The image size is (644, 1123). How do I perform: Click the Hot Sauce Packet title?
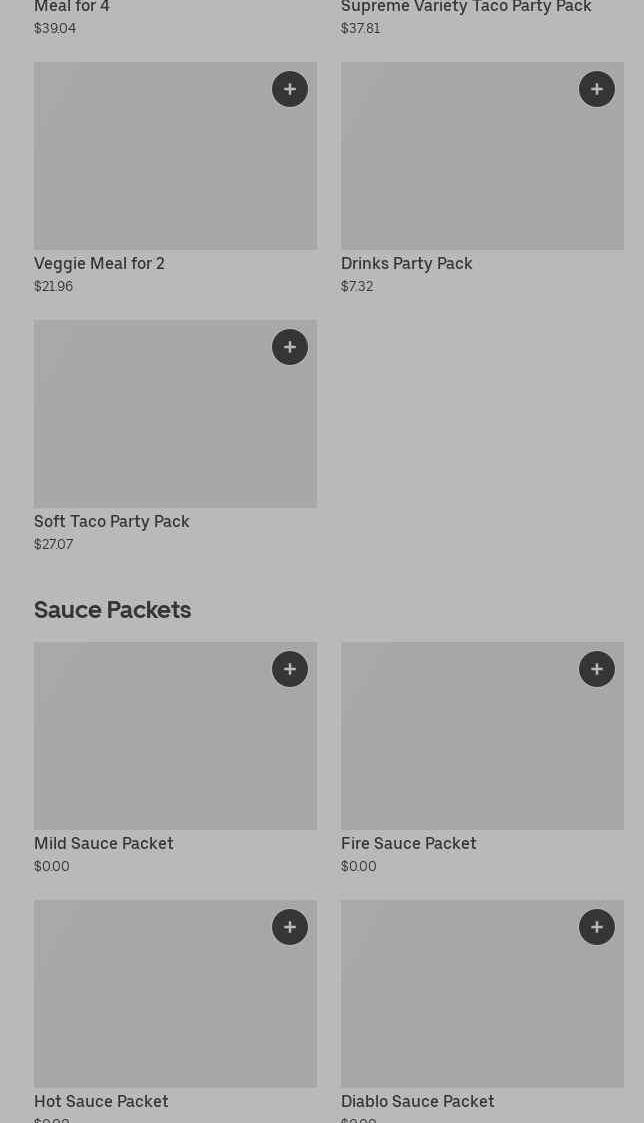(x=101, y=1102)
